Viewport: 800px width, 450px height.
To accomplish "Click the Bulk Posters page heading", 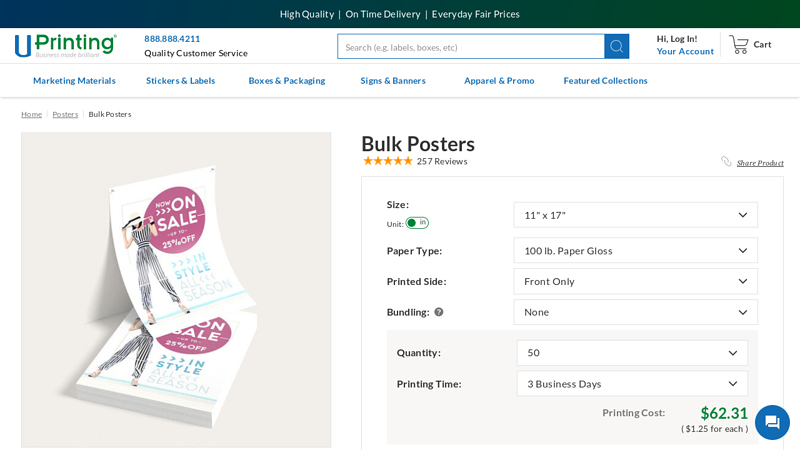I will click(x=418, y=144).
